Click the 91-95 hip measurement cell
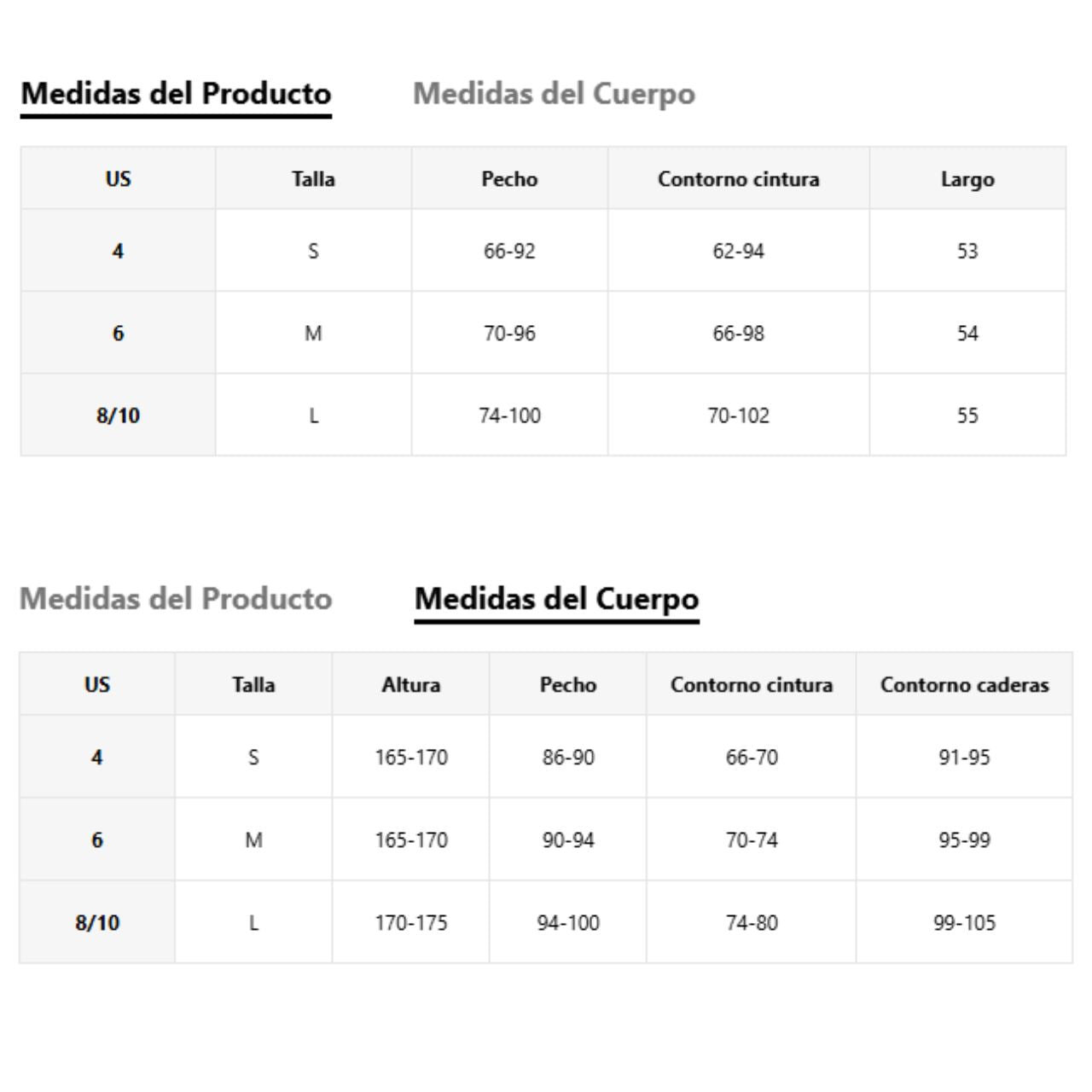Image resolution: width=1092 pixels, height=1092 pixels. click(x=964, y=757)
